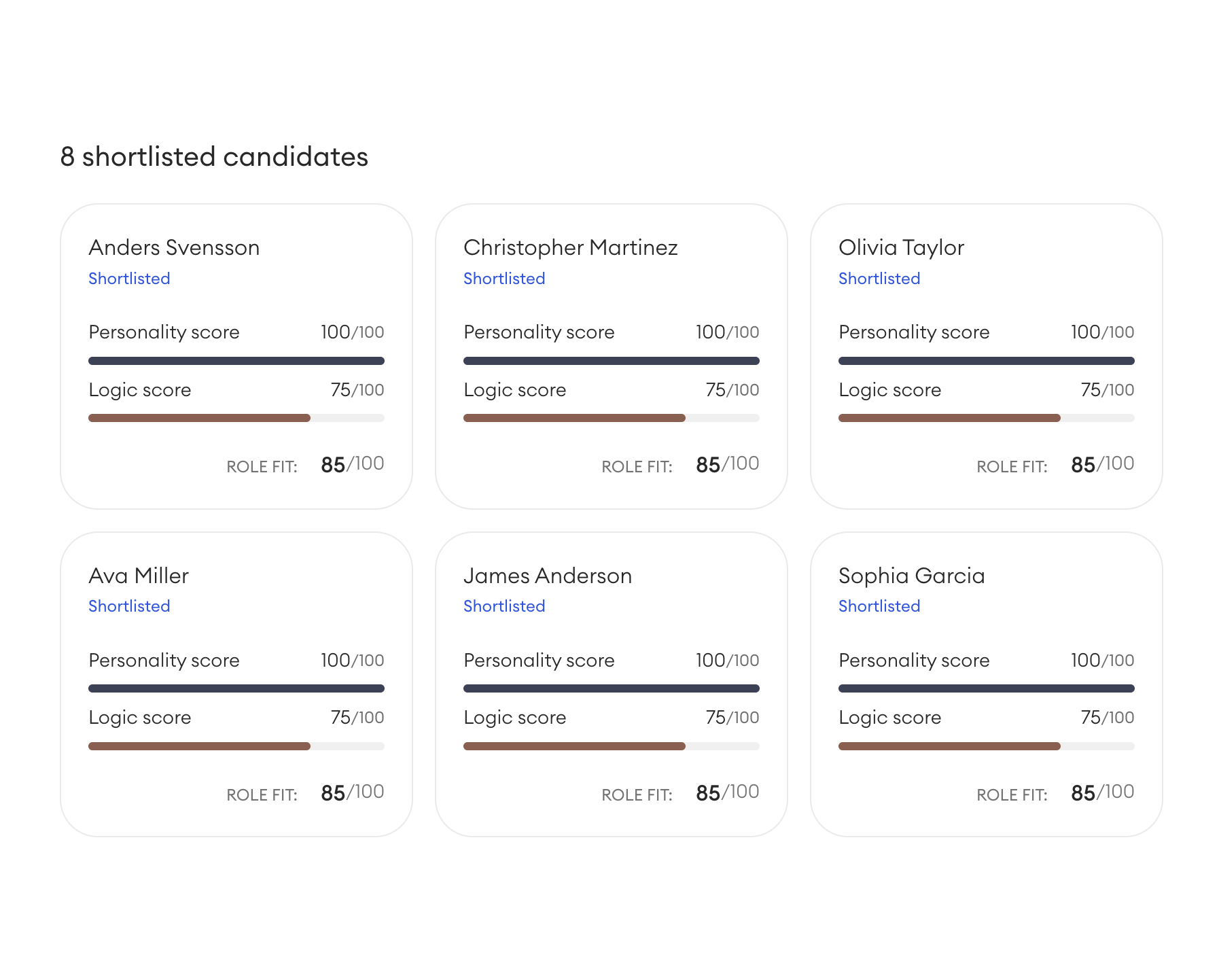The height and width of the screenshot is (980, 1219).
Task: Select the Sophia Garcia candidate name
Action: (x=911, y=576)
